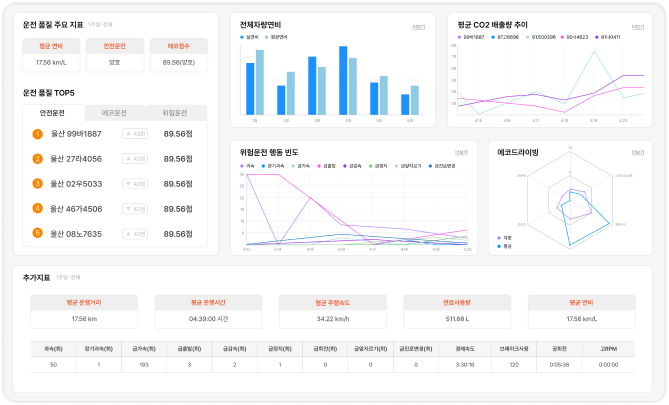Image resolution: width=669 pixels, height=405 pixels.
Task: Open the period filter beside 추가지표 title
Action: pyautogui.click(x=68, y=277)
